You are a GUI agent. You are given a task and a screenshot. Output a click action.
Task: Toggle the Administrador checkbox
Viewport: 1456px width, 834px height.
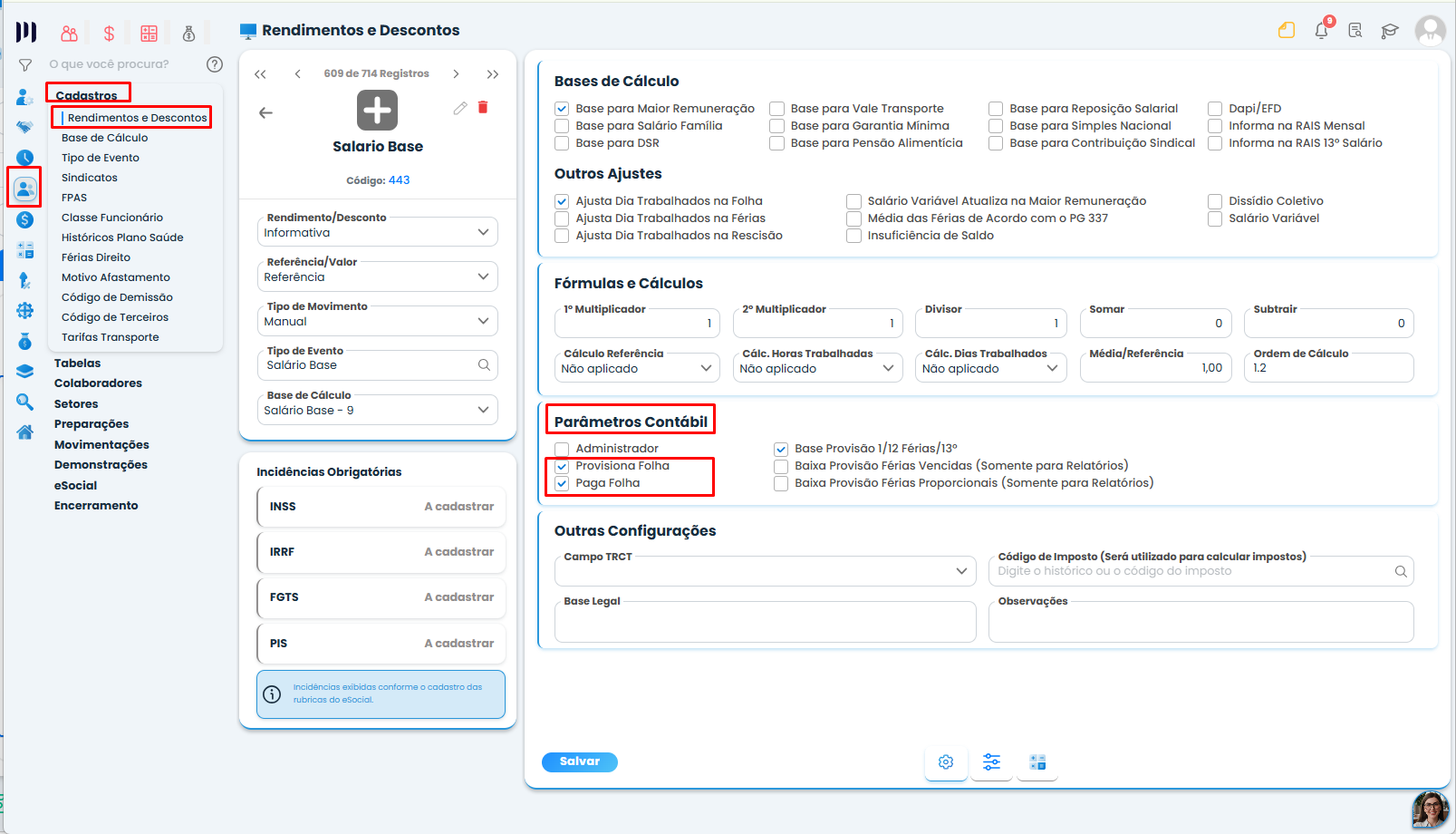click(x=562, y=449)
